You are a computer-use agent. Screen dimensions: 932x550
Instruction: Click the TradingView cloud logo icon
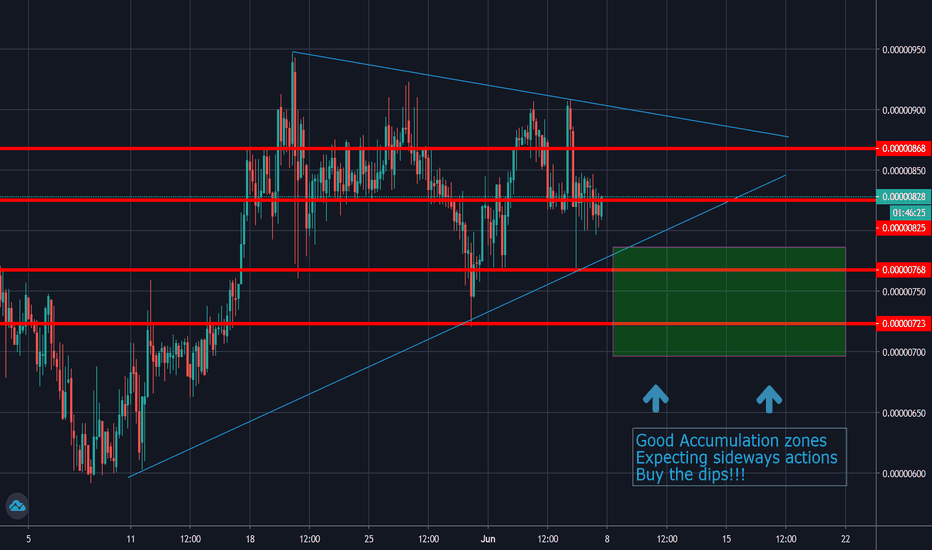17,506
